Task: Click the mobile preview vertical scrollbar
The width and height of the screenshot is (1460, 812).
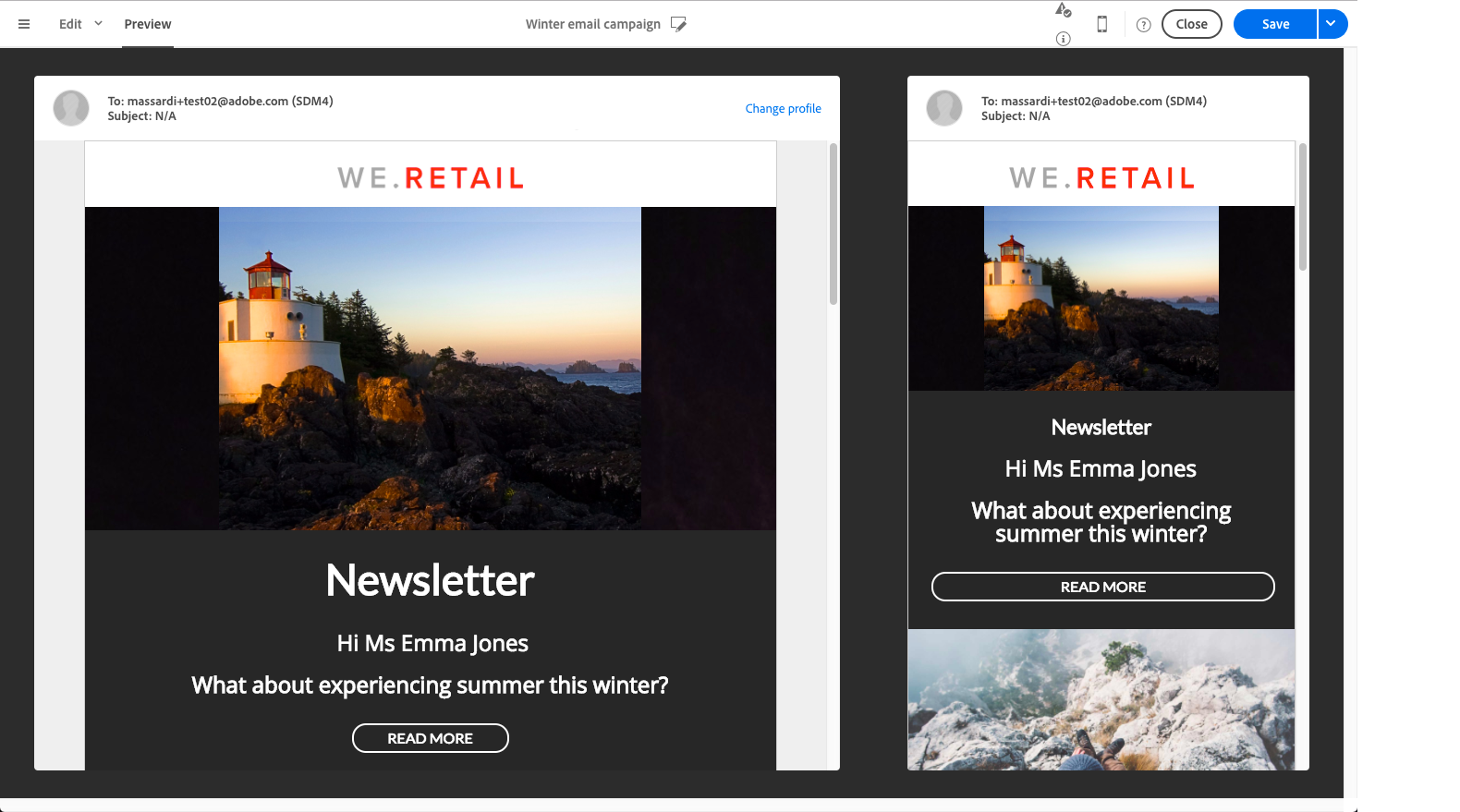Action: tap(1303, 207)
